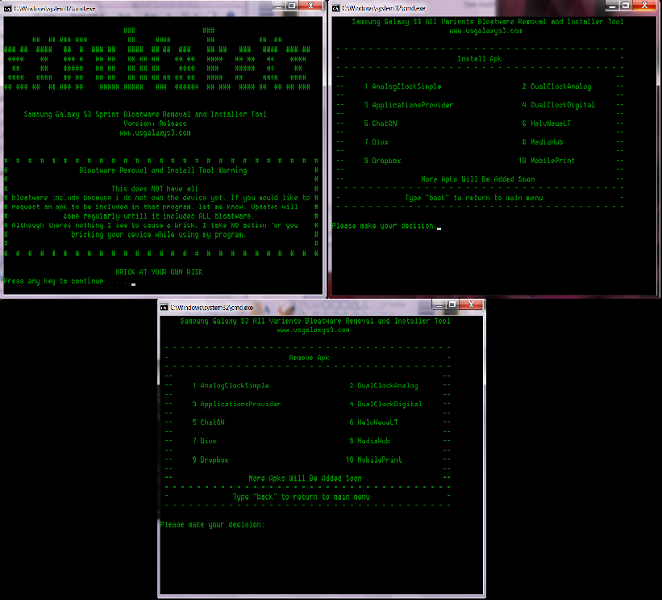Screen dimensions: 662x600
Task: Click 'More Apks Will Be Added Soon' in Remove window
Action: 305,478
